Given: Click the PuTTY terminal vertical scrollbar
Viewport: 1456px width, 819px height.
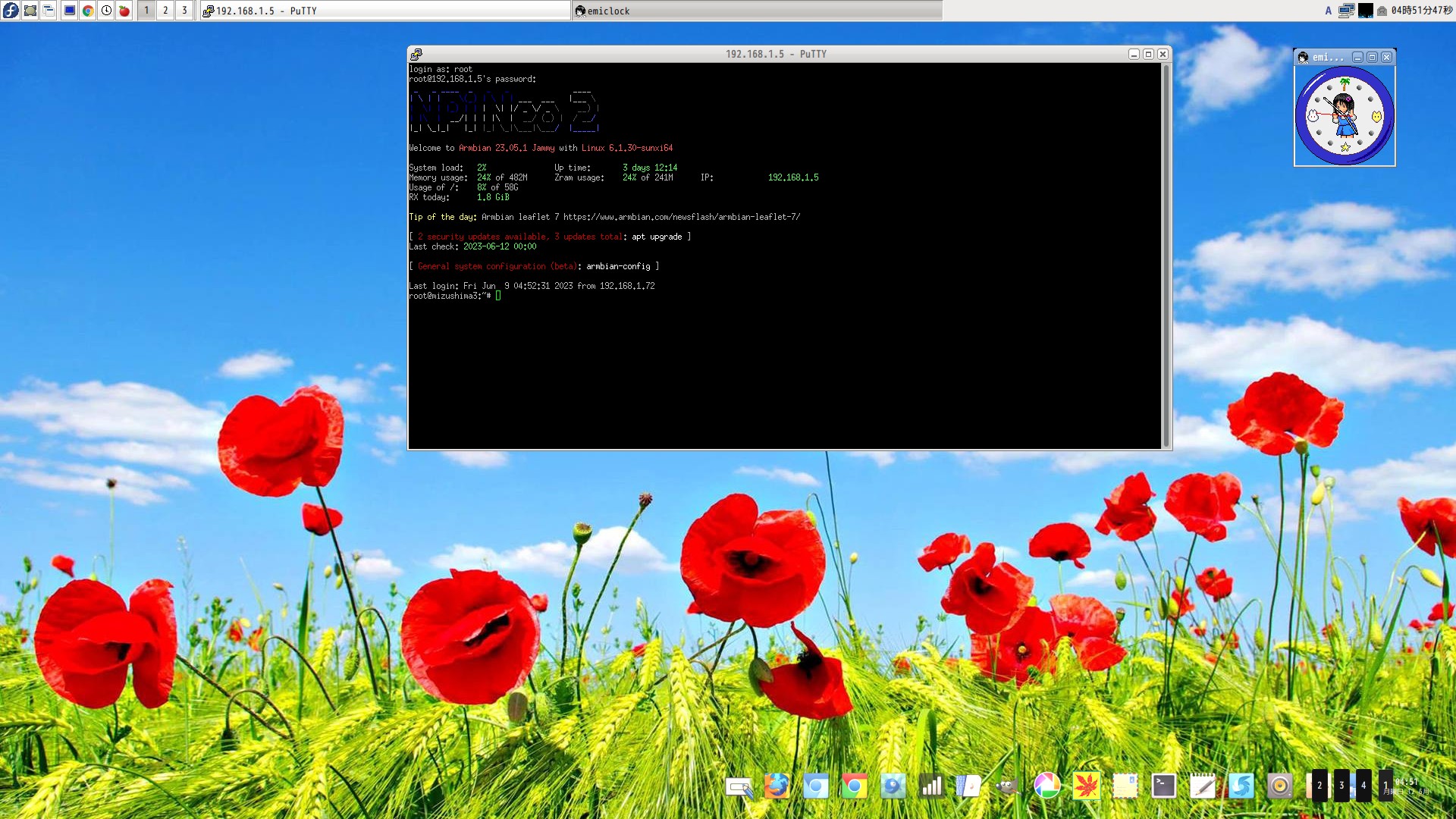Looking at the screenshot, I should pos(1166,256).
